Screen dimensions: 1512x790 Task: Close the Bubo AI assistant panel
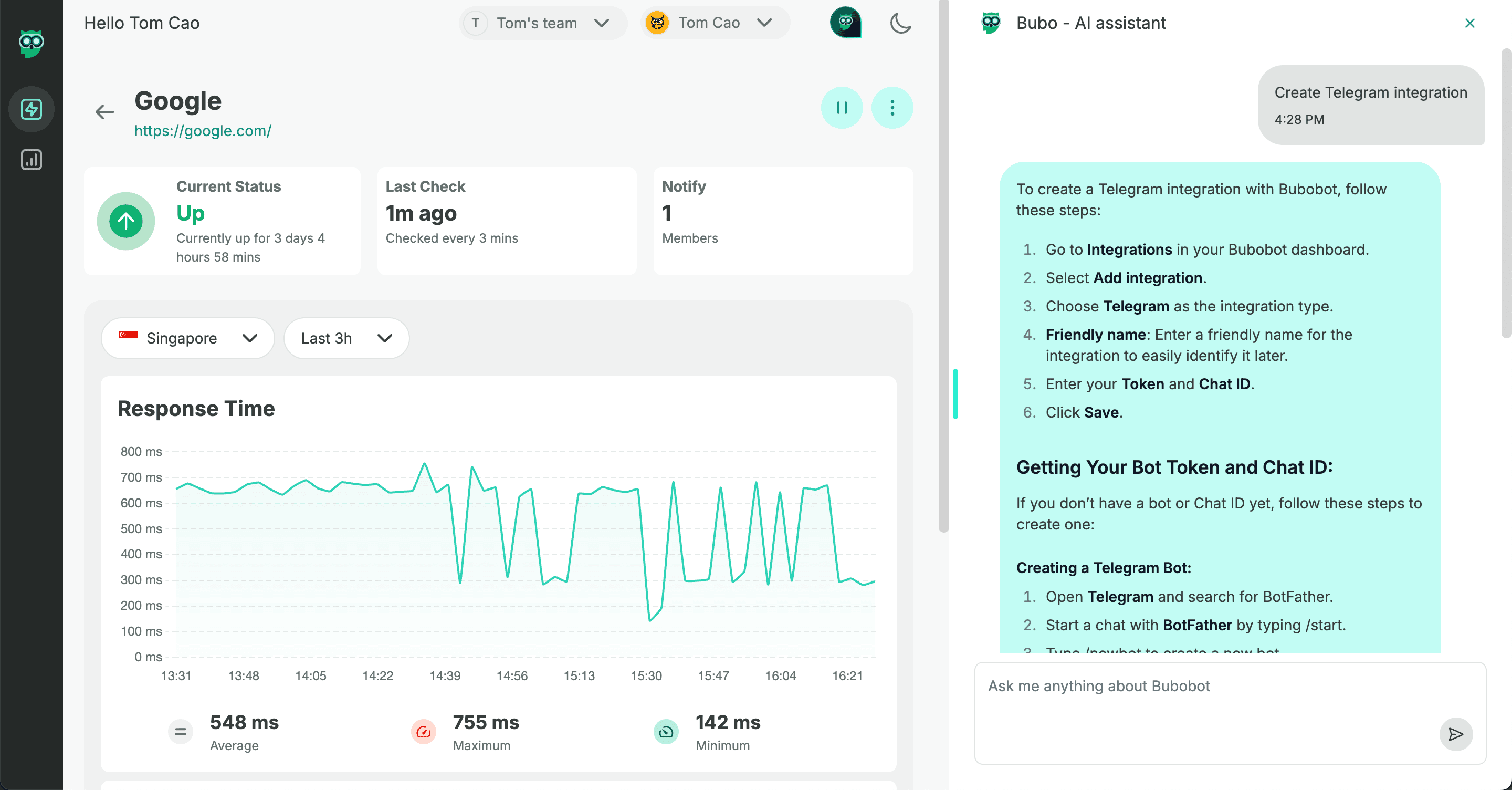pyautogui.click(x=1469, y=23)
